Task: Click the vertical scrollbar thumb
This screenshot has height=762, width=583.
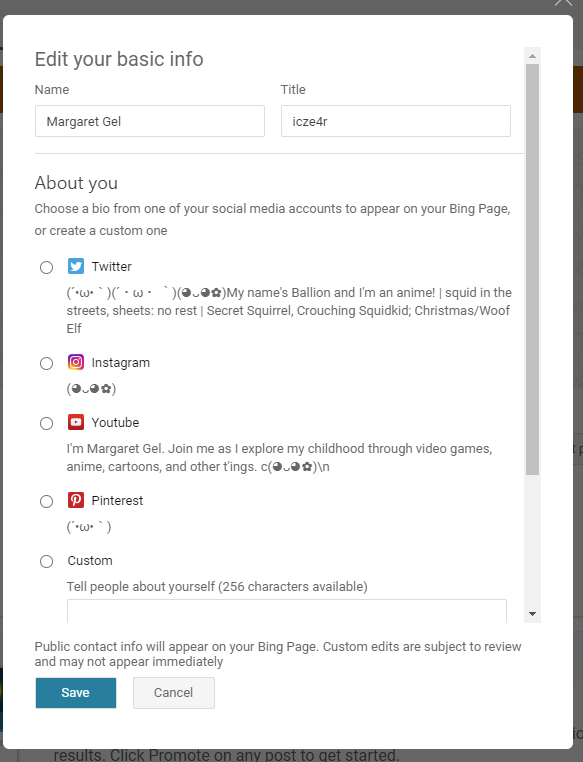Action: (532, 269)
